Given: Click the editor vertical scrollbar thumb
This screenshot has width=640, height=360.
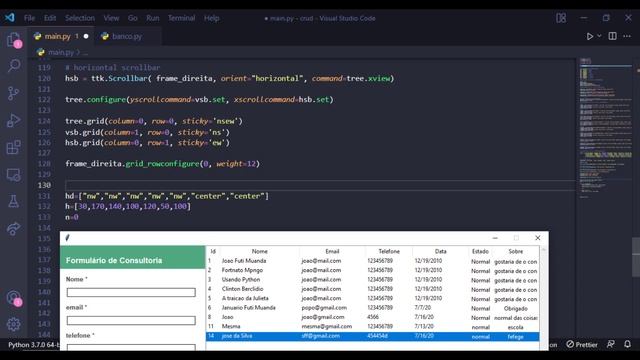Looking at the screenshot, I should [636, 257].
